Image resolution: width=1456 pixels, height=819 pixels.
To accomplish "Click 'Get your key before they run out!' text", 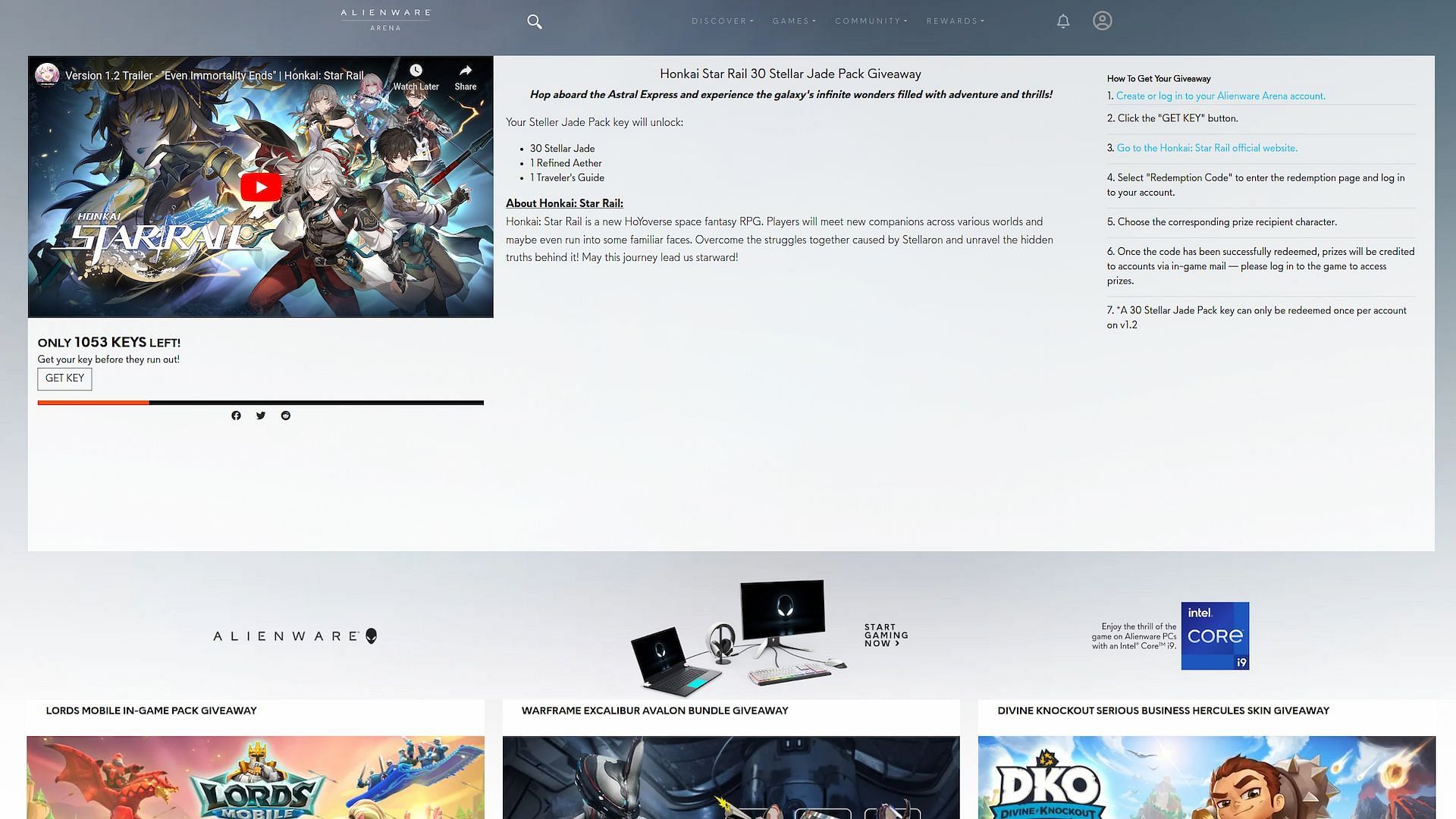I will click(108, 359).
